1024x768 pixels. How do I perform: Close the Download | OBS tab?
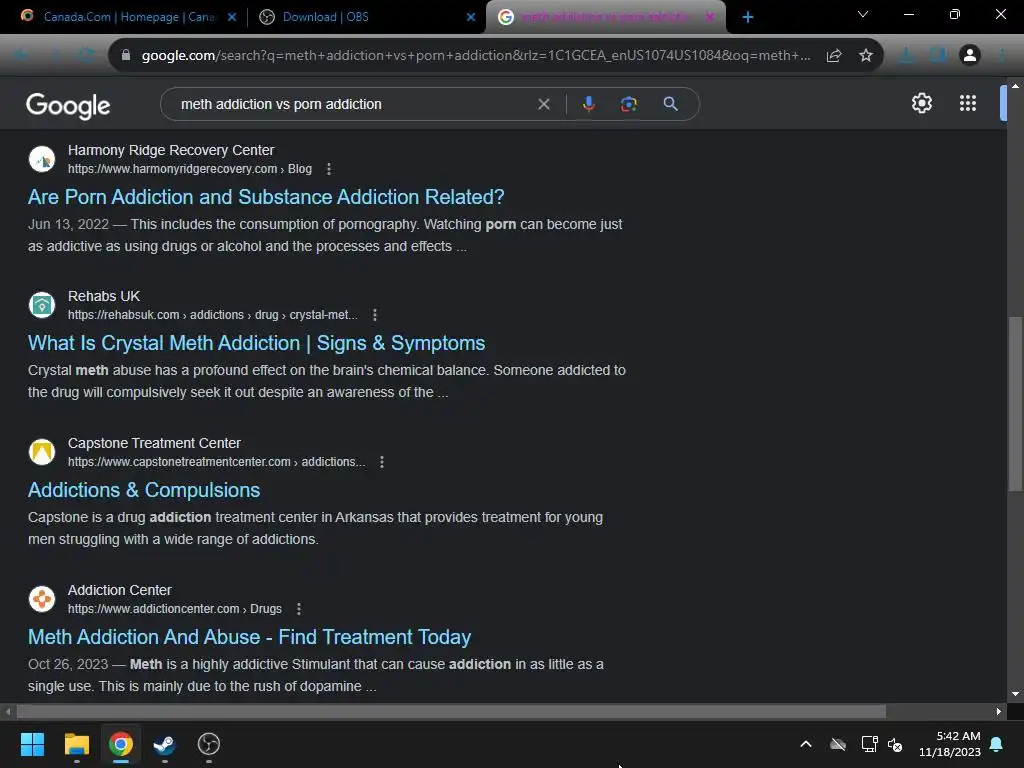click(x=471, y=18)
